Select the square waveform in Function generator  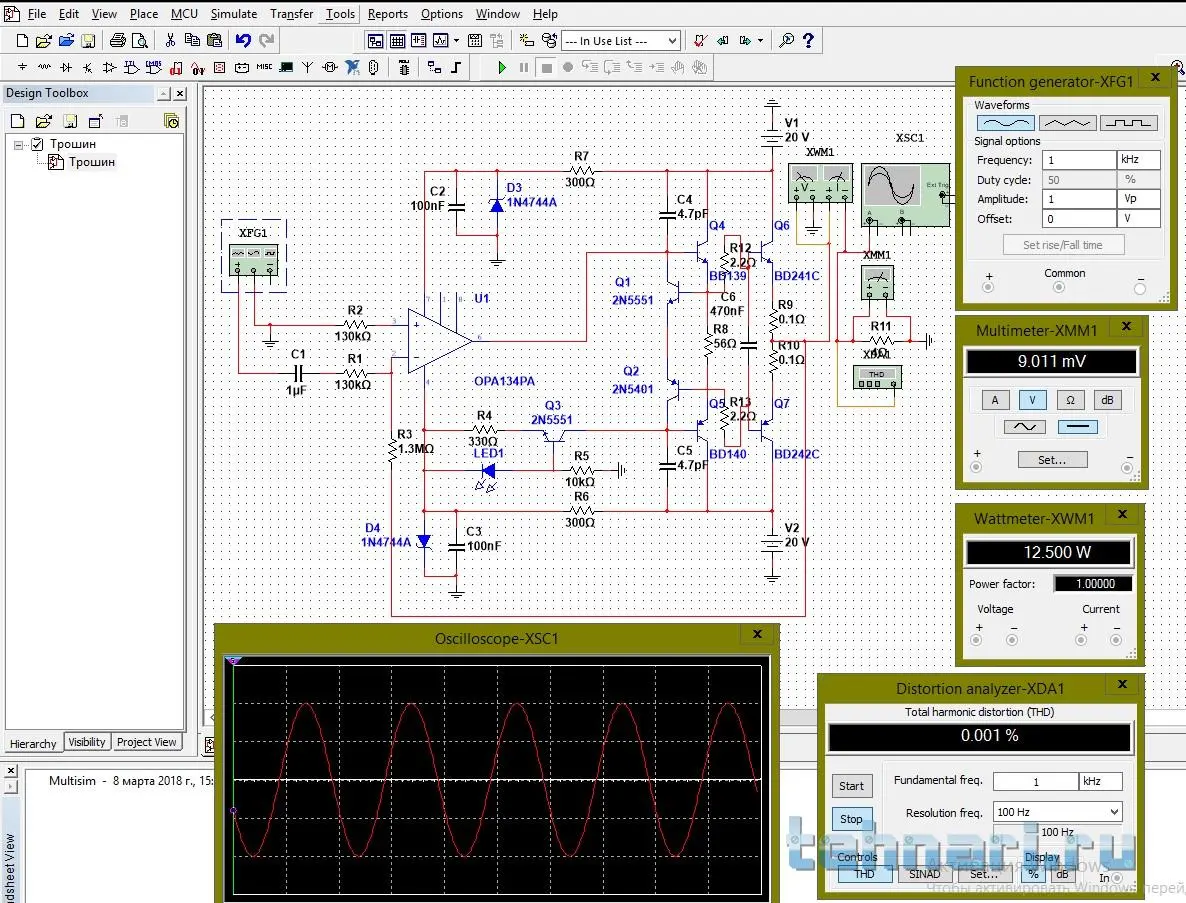pyautogui.click(x=1129, y=123)
